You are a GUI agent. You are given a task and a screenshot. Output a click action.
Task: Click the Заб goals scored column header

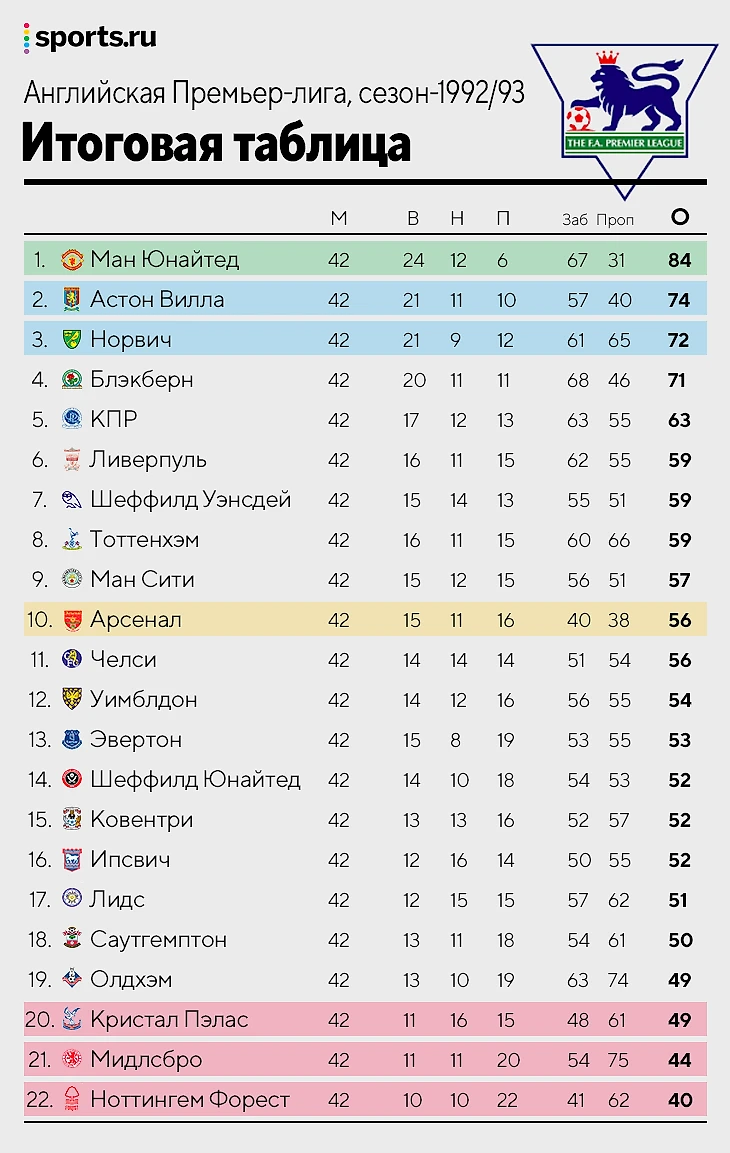click(575, 219)
